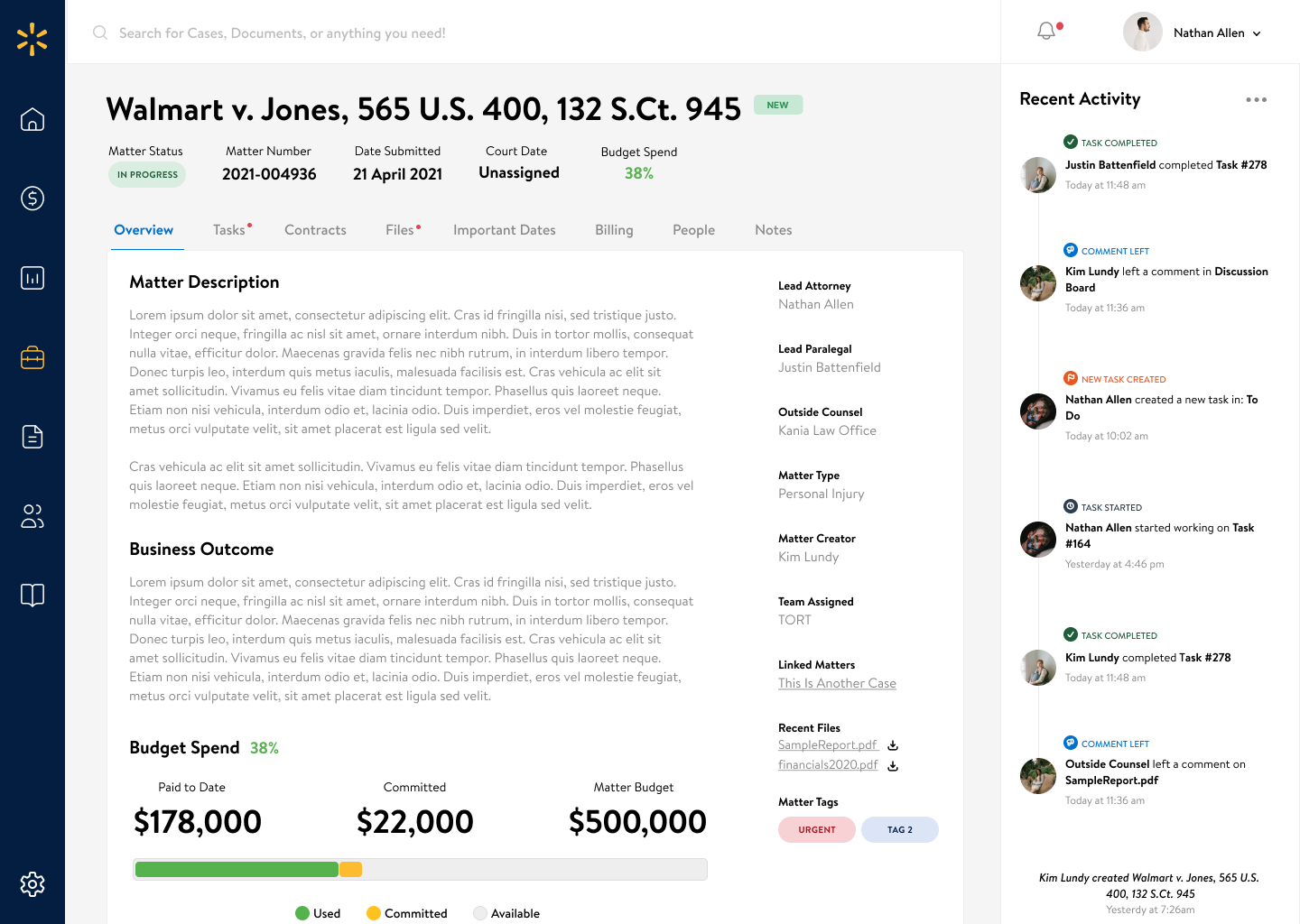Screen dimensions: 1300x924
Task: Open notifications bell
Action: 1047,32
